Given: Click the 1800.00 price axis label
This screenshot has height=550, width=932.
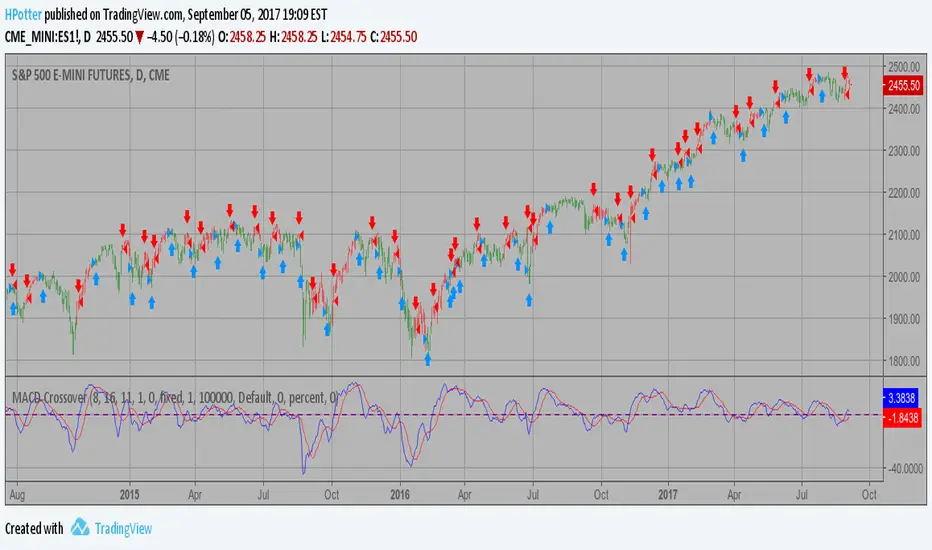Looking at the screenshot, I should [904, 361].
